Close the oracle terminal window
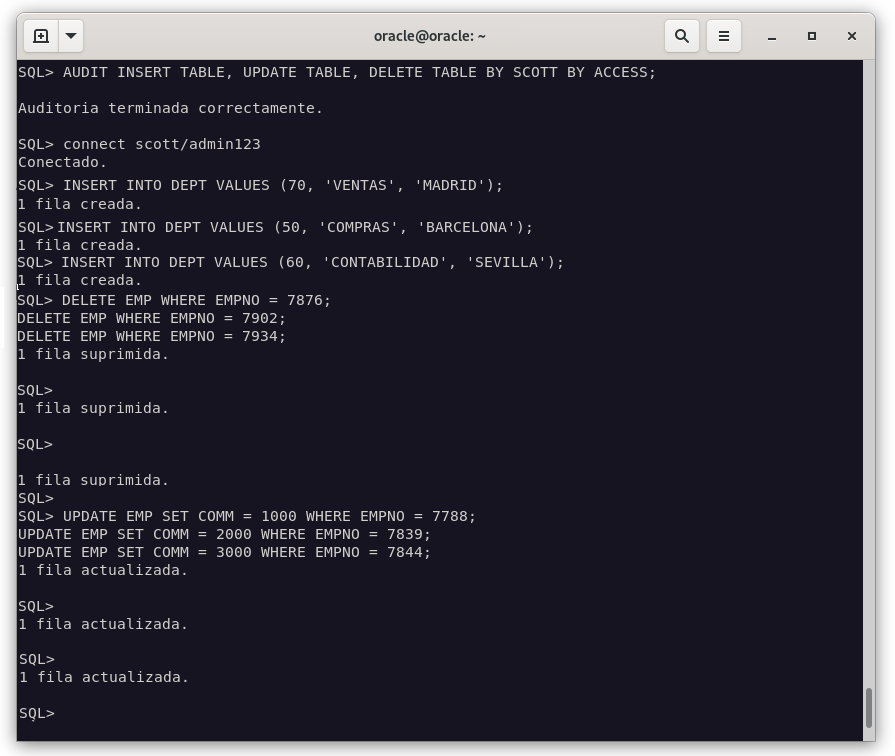Image resolution: width=895 pixels, height=756 pixels. (x=852, y=36)
